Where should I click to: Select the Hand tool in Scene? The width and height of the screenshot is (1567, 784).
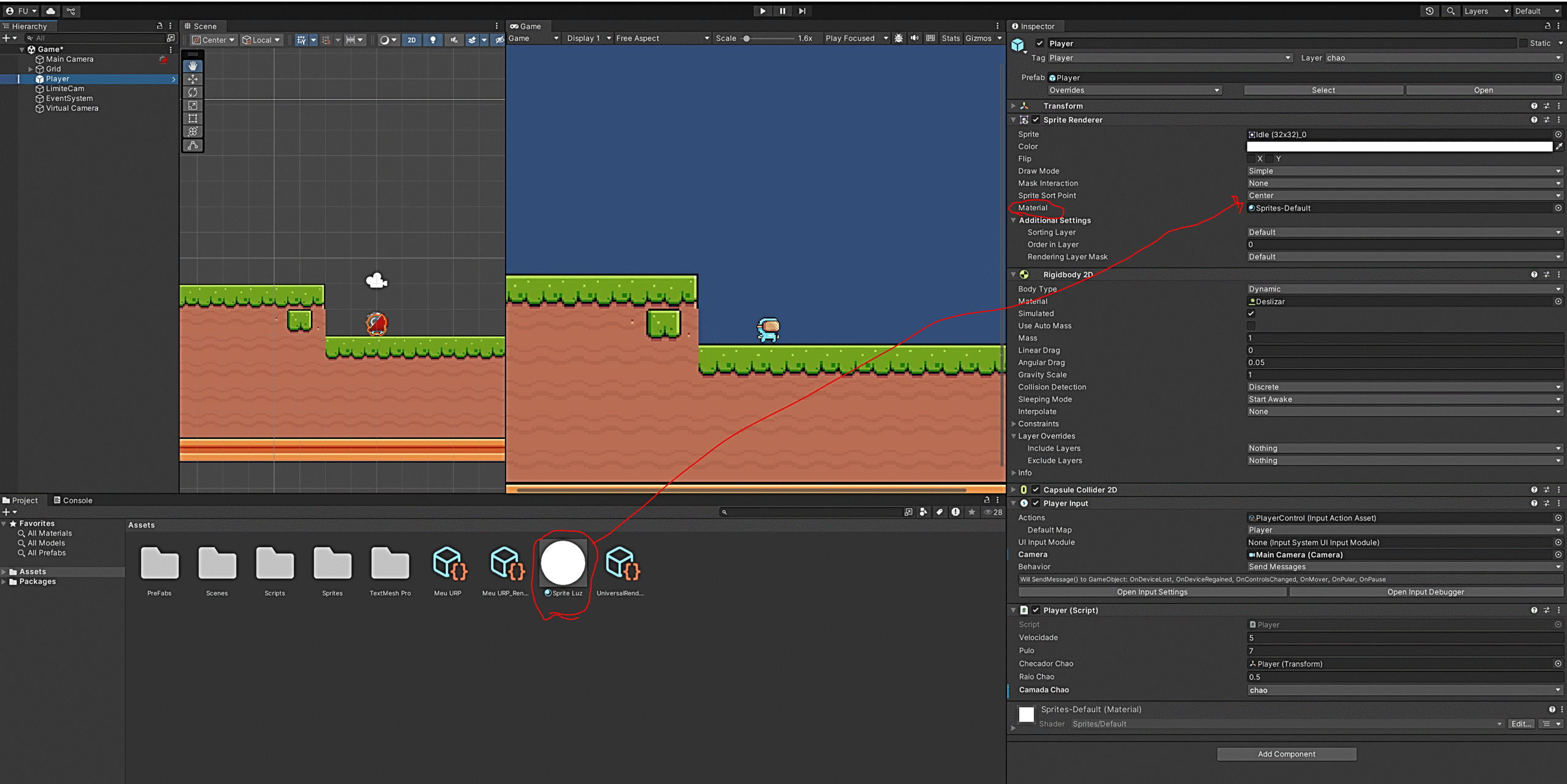tap(193, 66)
